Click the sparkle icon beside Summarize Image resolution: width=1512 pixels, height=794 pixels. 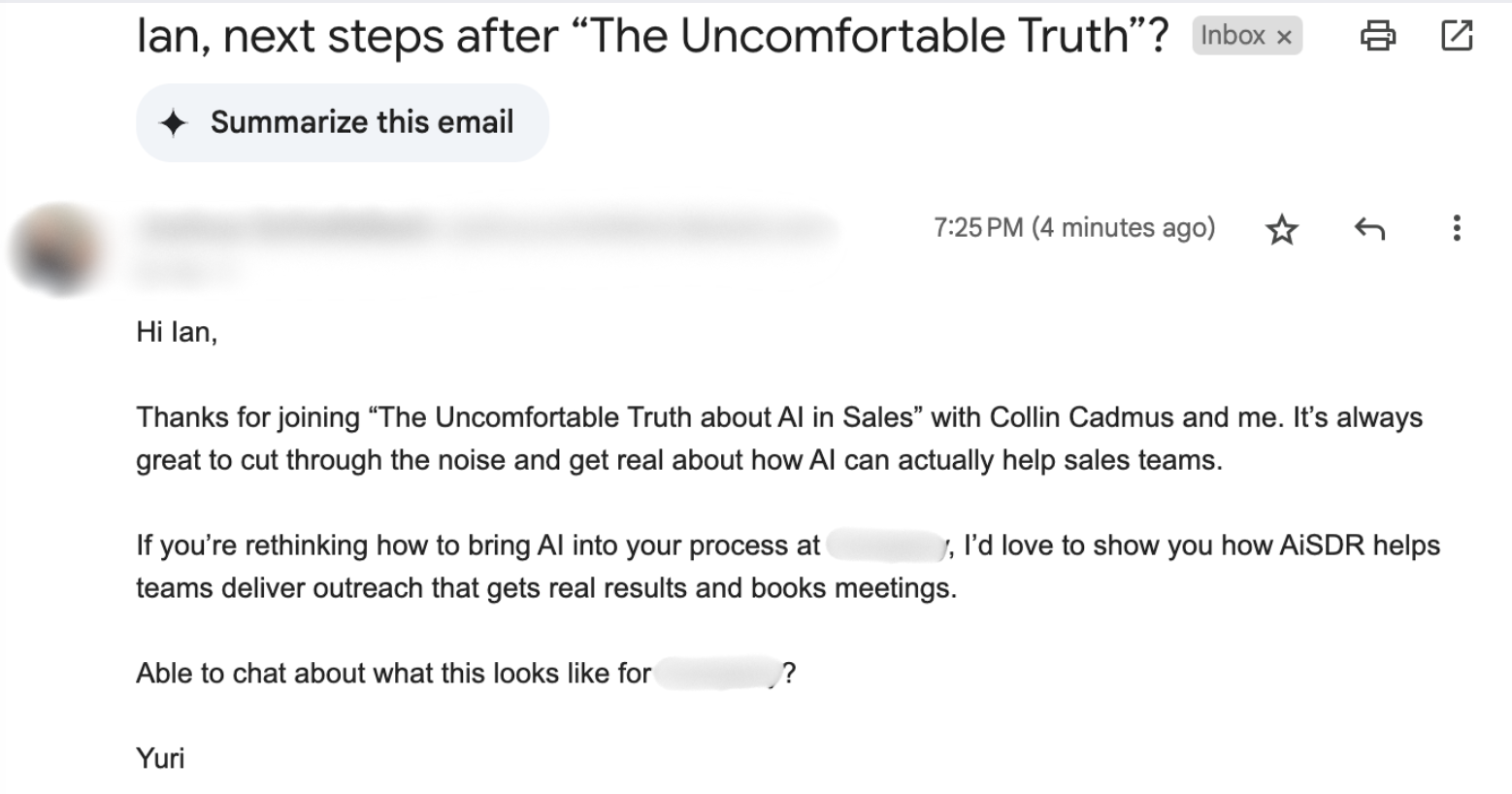tap(174, 123)
